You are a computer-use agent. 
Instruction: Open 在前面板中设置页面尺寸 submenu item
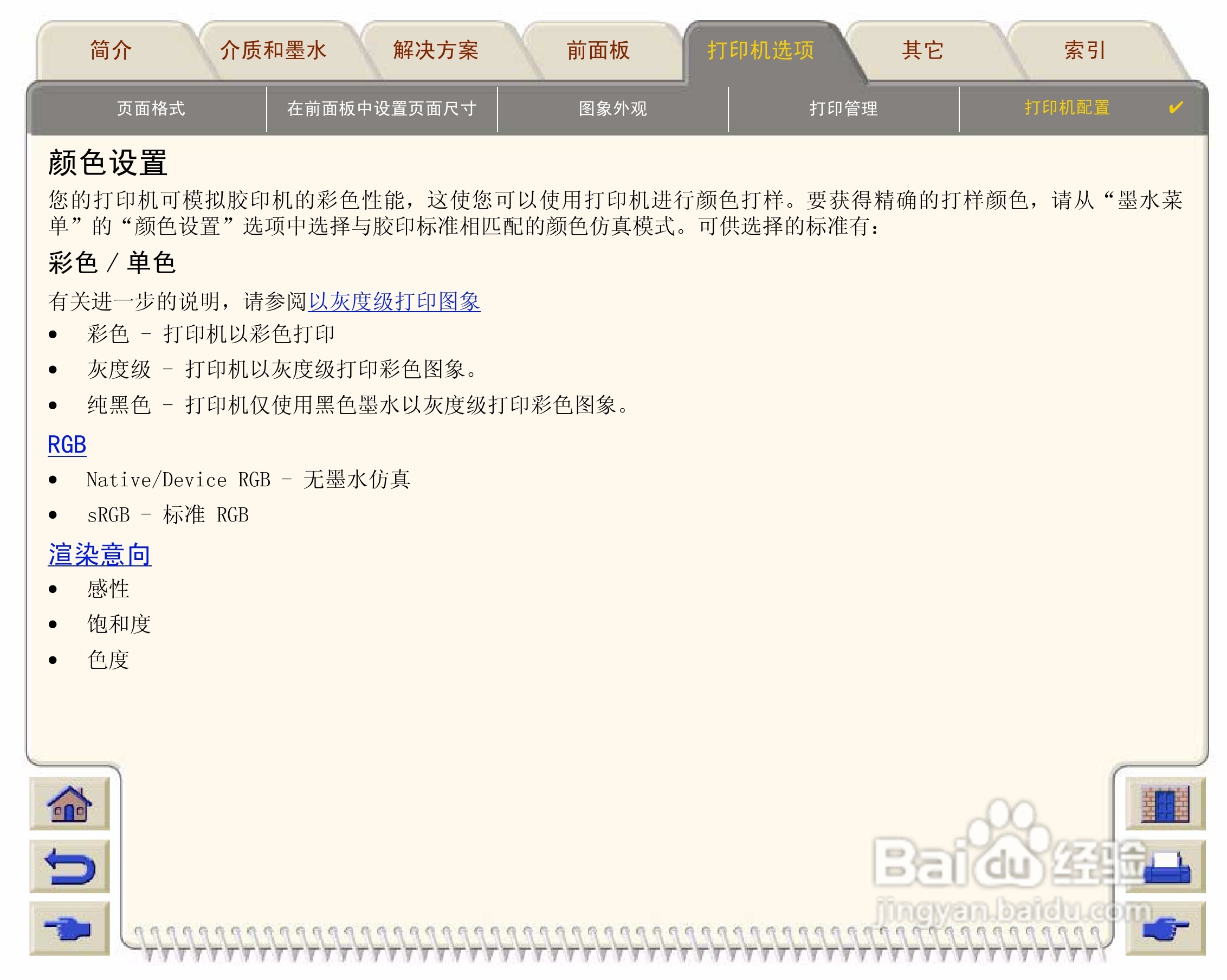point(382,109)
